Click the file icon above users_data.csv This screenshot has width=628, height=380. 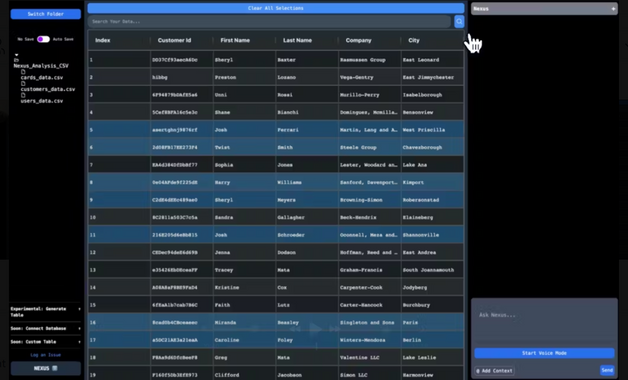click(23, 95)
